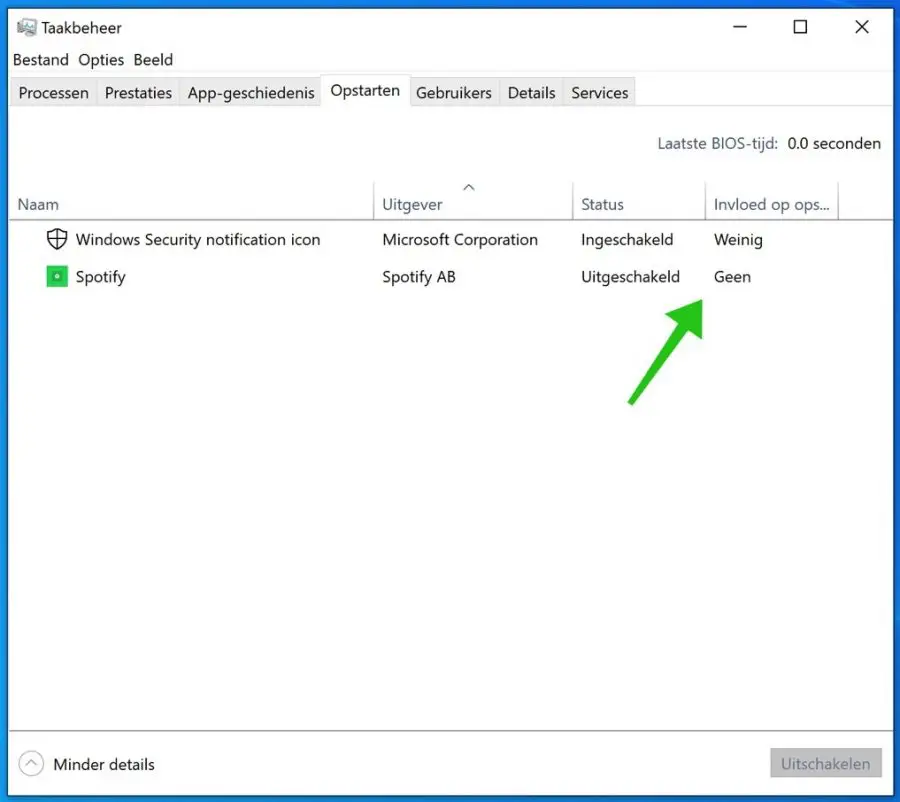Close the Taakbeheer window
This screenshot has height=802, width=900.
(862, 27)
